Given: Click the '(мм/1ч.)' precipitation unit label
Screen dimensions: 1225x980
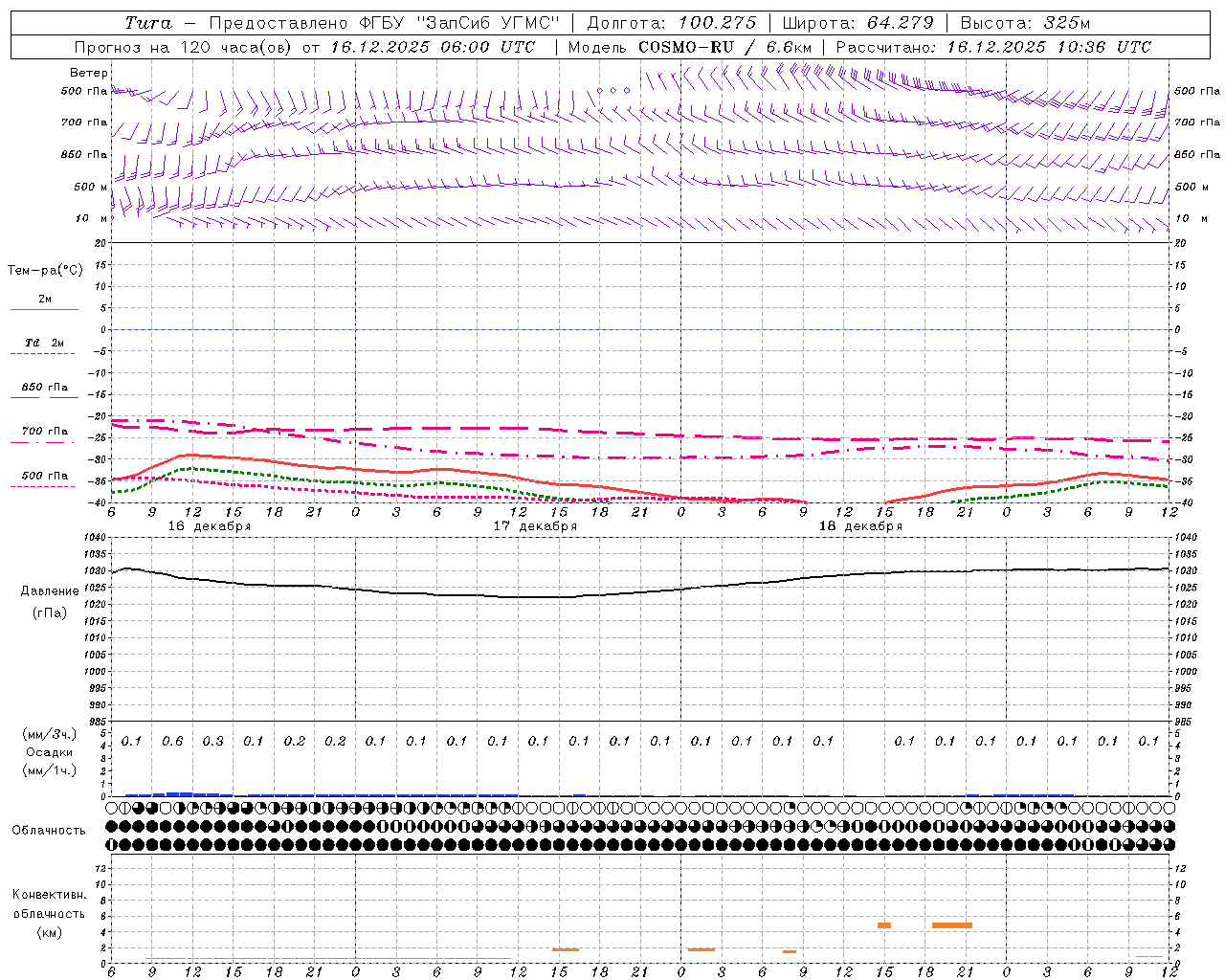Looking at the screenshot, I should coord(50,770).
